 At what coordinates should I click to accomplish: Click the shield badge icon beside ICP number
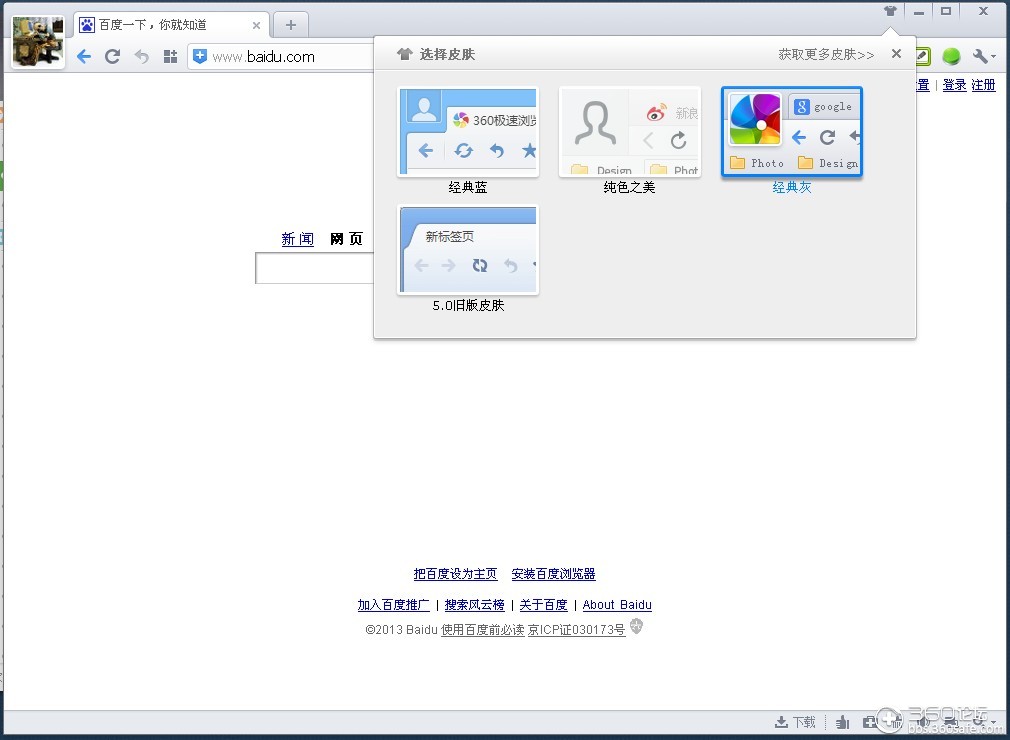click(636, 626)
